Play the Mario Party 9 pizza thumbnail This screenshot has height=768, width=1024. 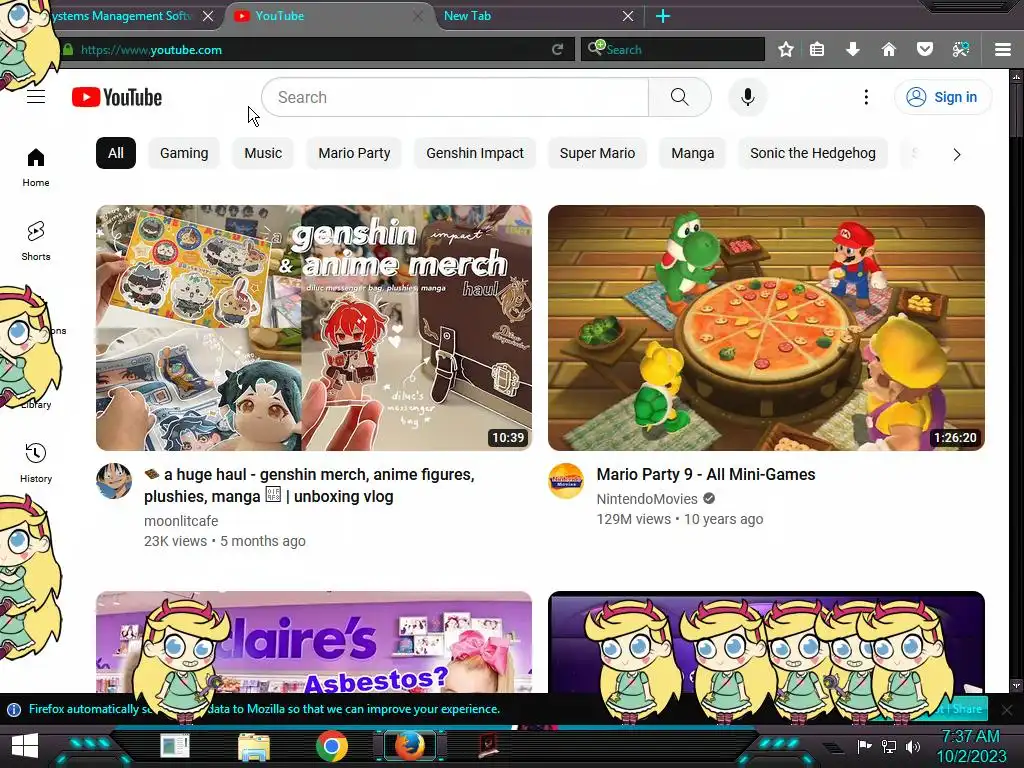766,328
